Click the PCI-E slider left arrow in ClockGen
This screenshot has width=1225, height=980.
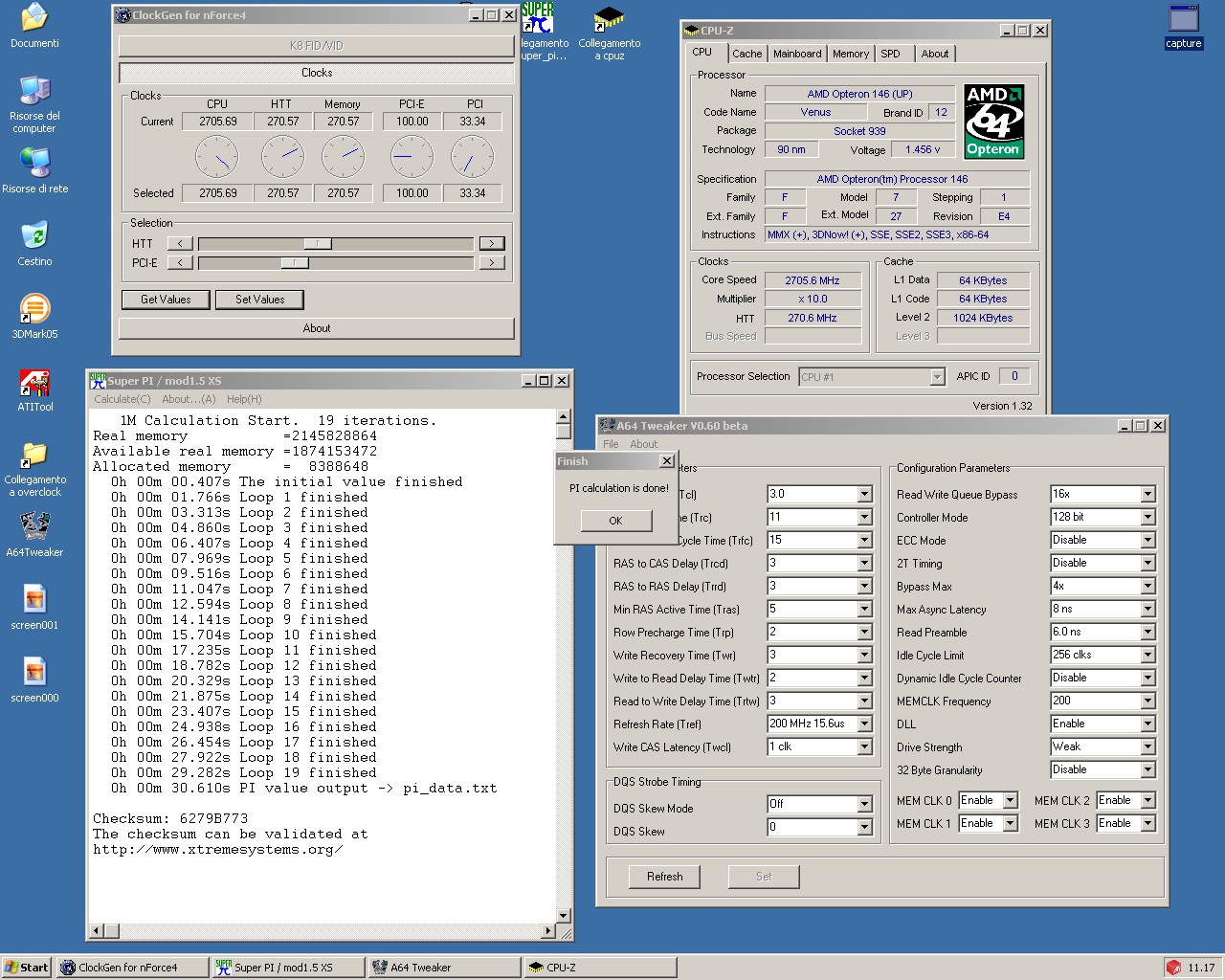click(x=180, y=262)
